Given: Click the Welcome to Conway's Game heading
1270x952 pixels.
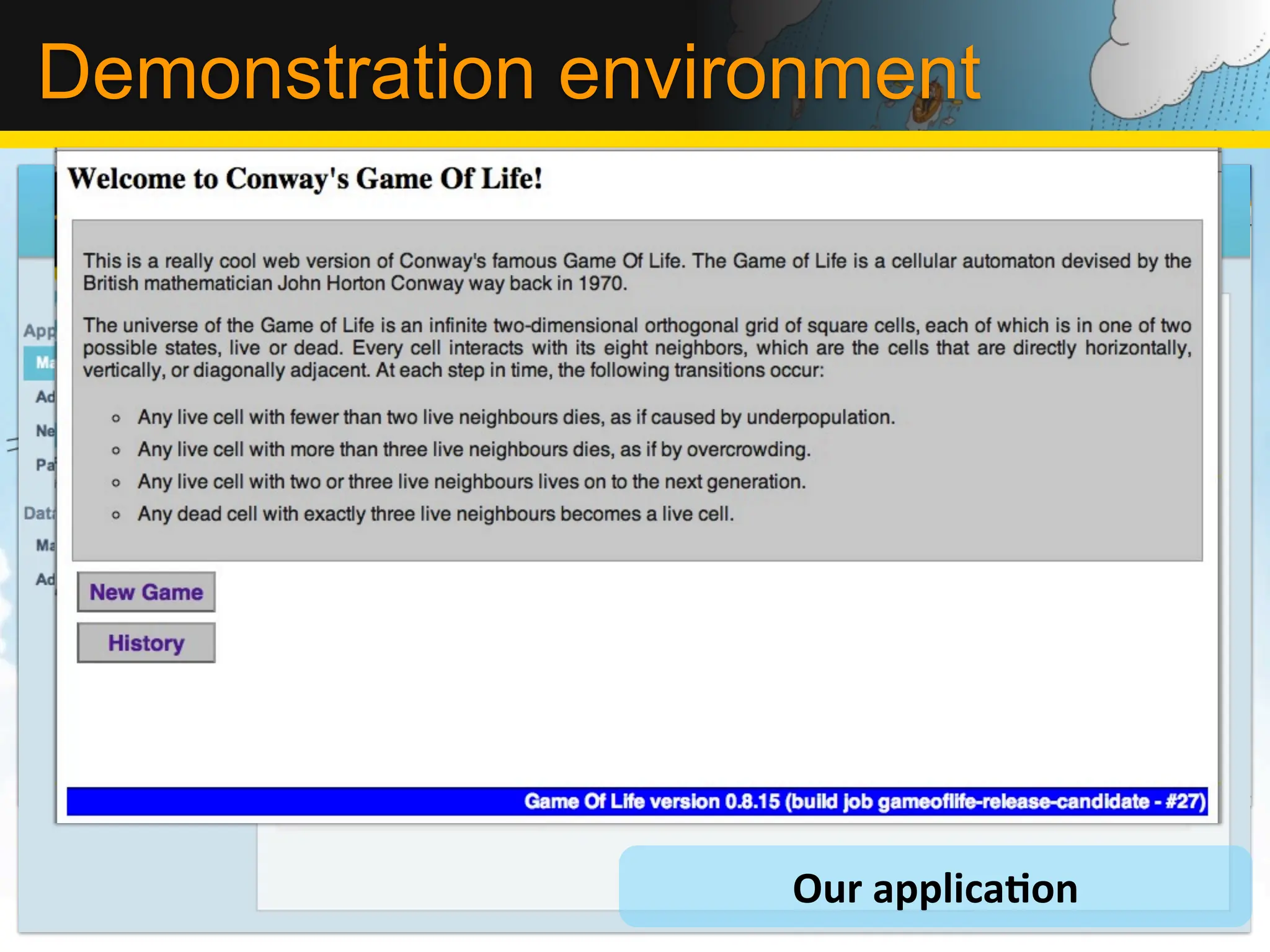Looking at the screenshot, I should point(305,179).
